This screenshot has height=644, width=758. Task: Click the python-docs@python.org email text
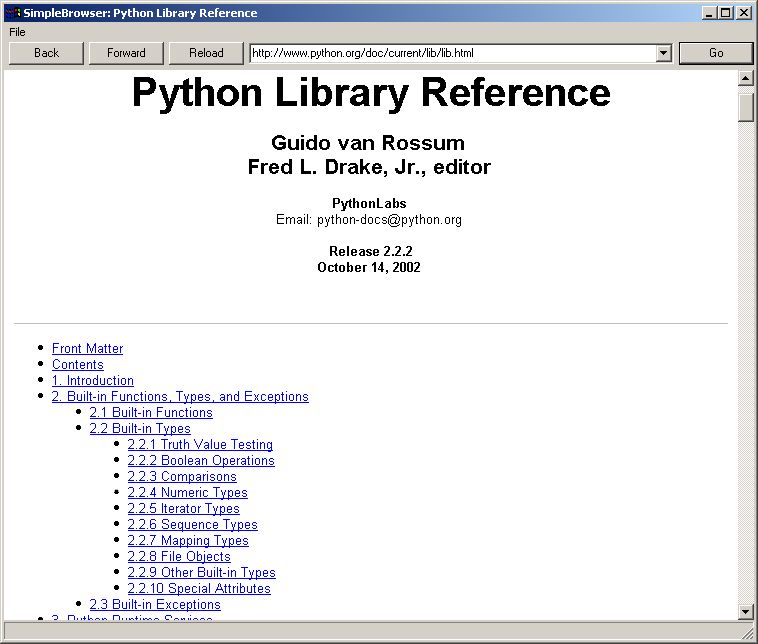[x=389, y=220]
